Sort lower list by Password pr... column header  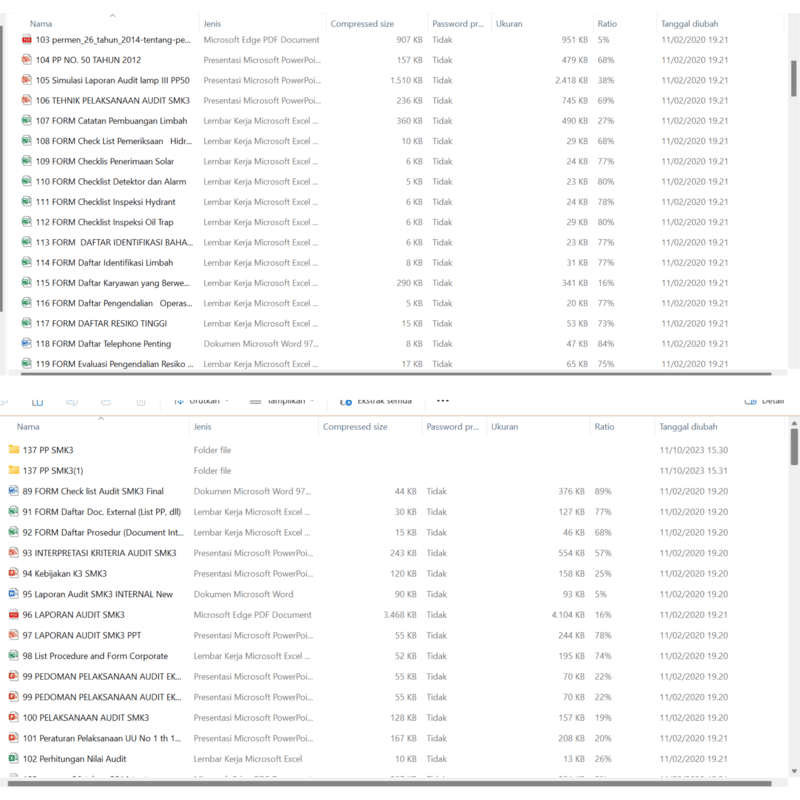pyautogui.click(x=453, y=427)
